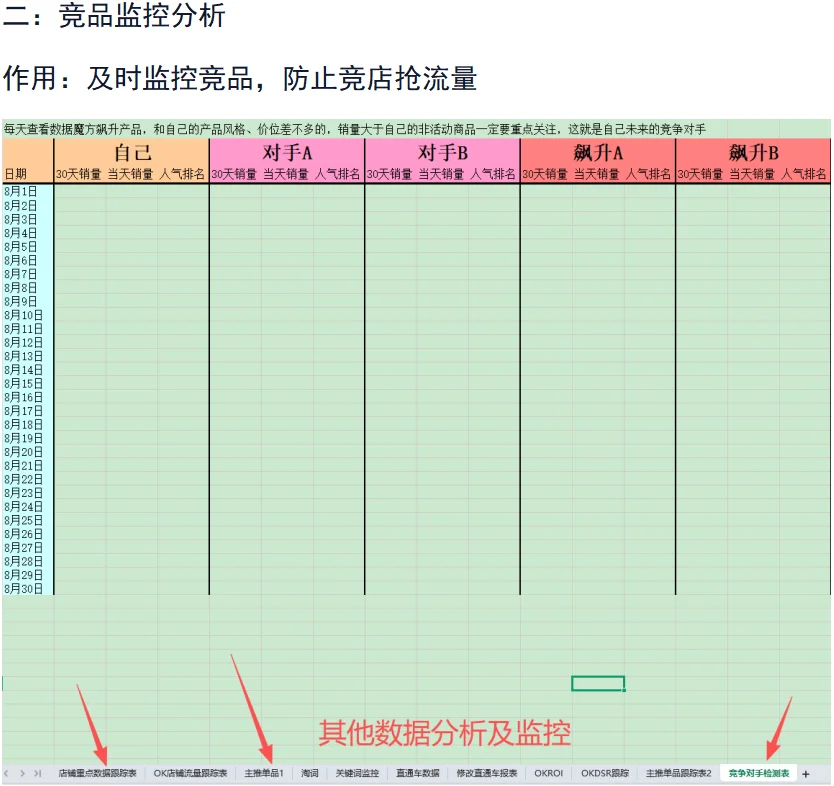Select the 8月5日 date cell
The height and width of the screenshot is (786, 834).
28,246
